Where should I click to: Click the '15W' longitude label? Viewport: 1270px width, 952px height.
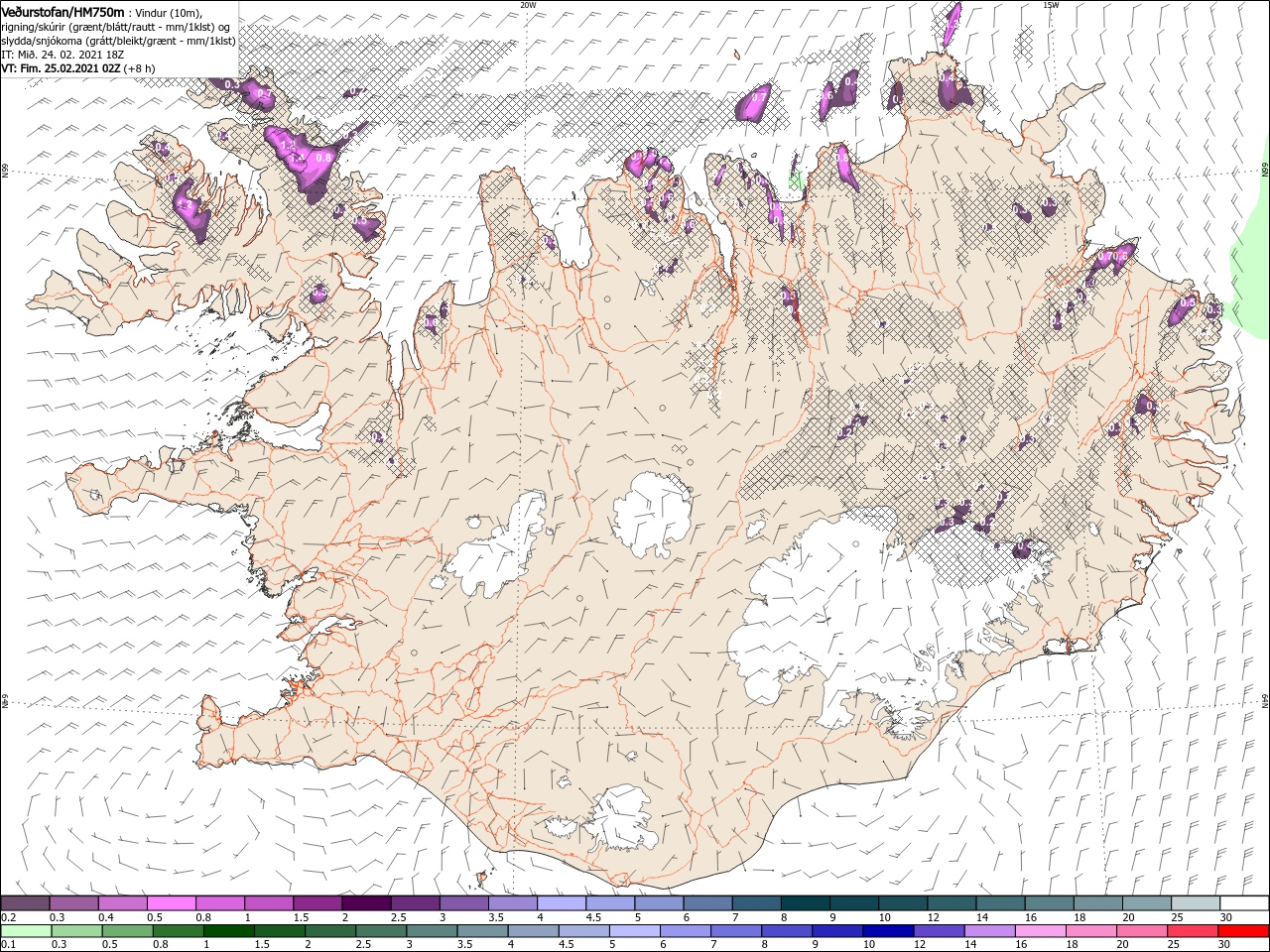coord(1051,5)
